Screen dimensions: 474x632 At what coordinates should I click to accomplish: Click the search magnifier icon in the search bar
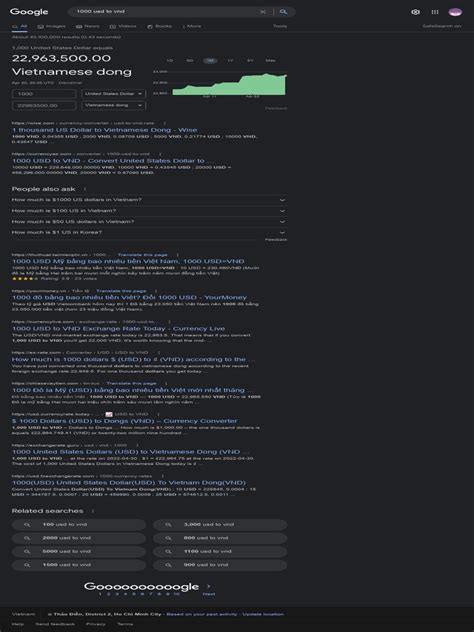tap(283, 12)
